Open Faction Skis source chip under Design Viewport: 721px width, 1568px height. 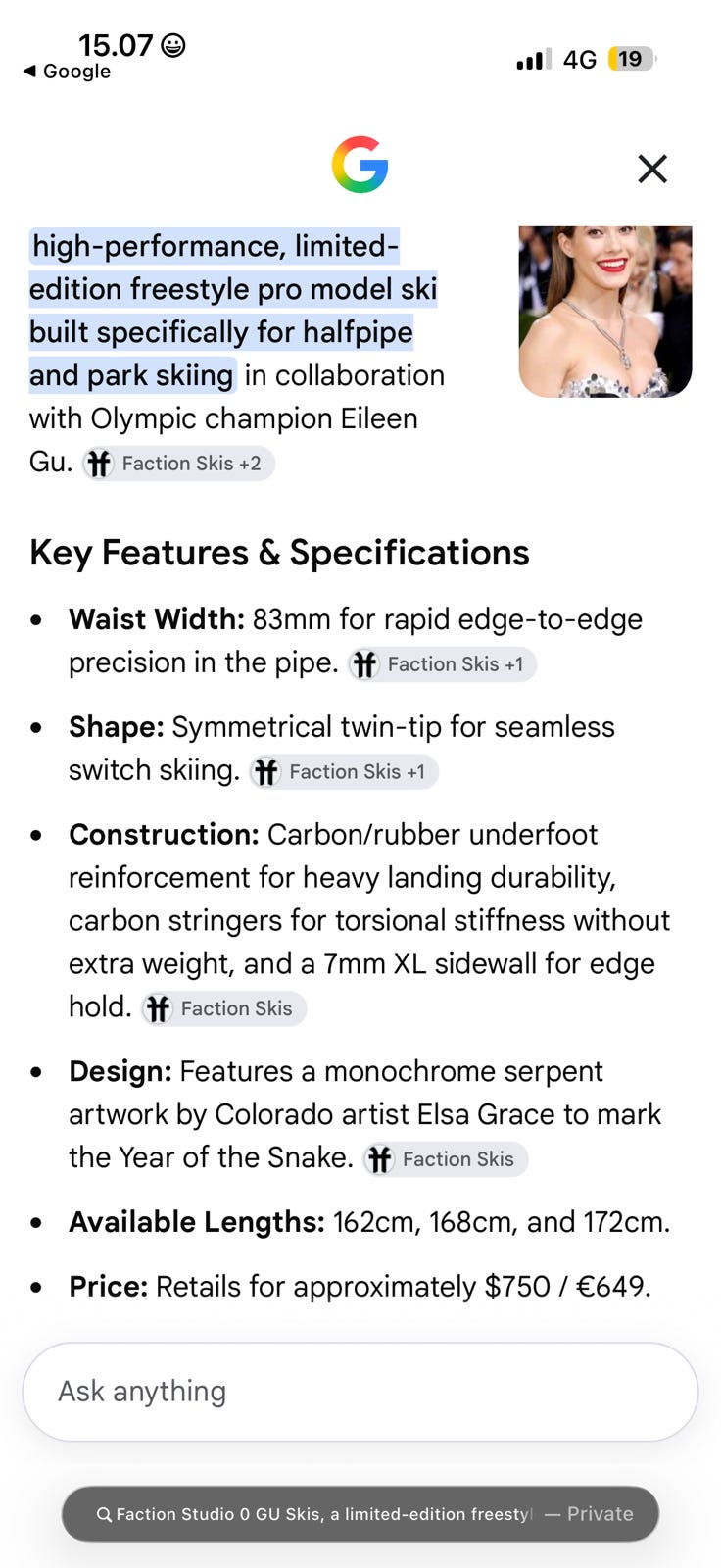click(446, 1159)
